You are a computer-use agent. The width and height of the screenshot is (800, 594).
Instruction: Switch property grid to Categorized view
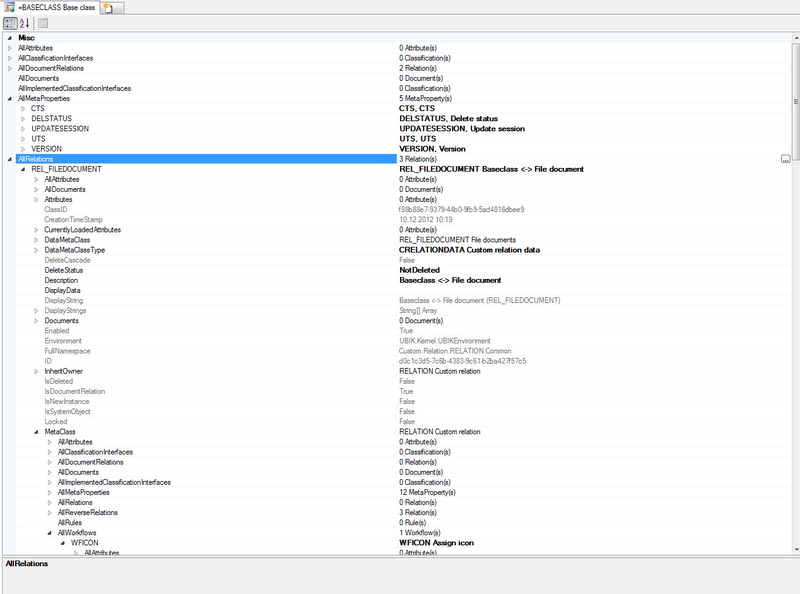11,23
